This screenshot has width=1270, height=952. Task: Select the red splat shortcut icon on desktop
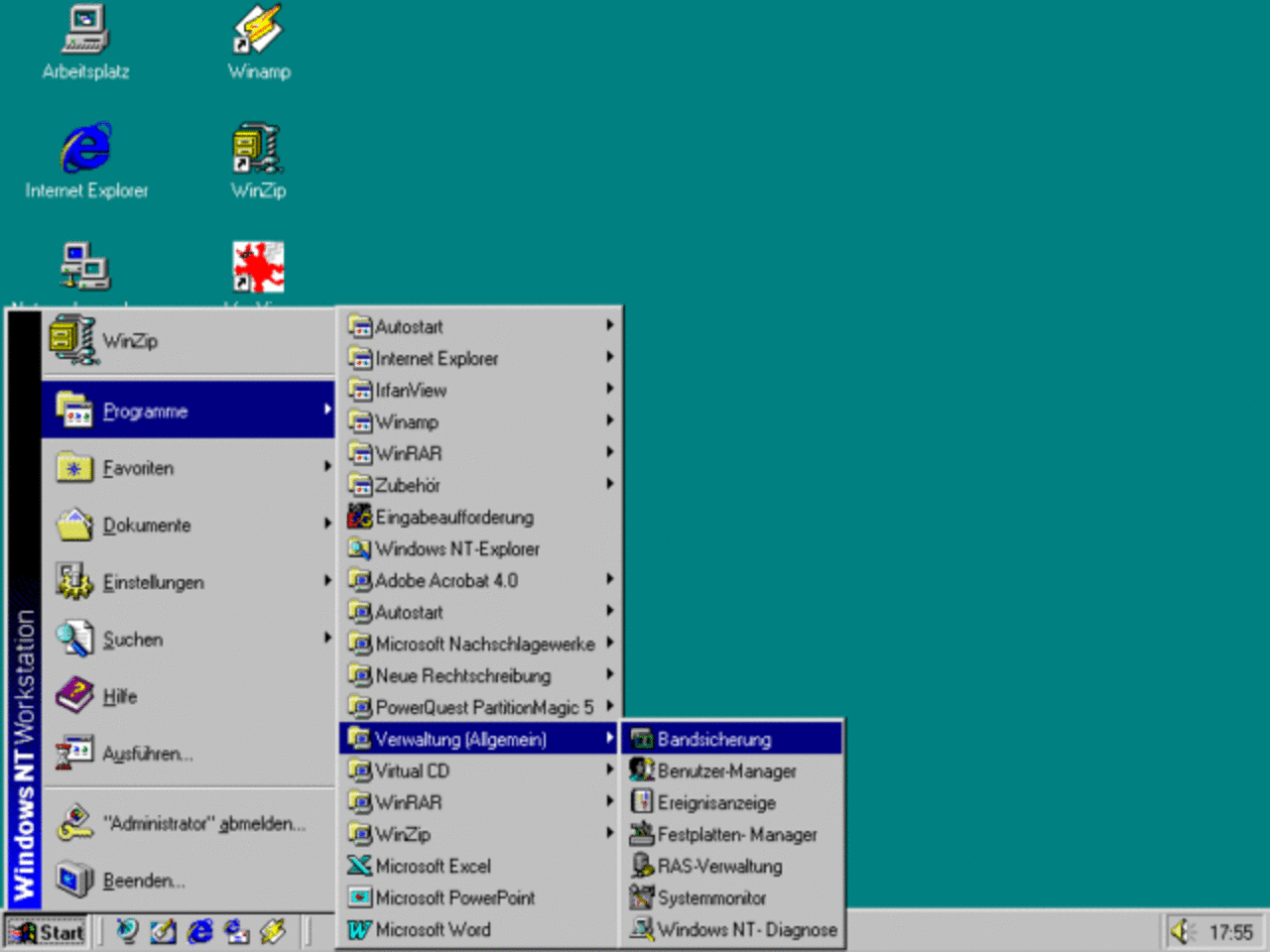pyautogui.click(x=258, y=267)
